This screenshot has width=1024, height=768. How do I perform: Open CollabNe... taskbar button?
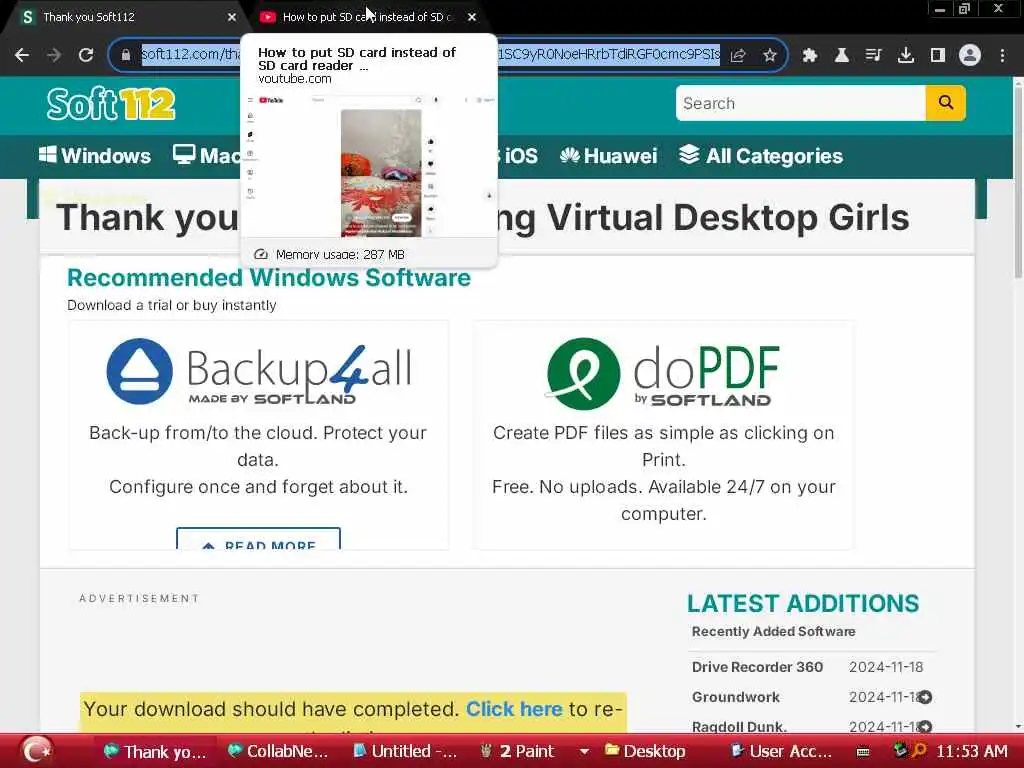[x=278, y=752]
